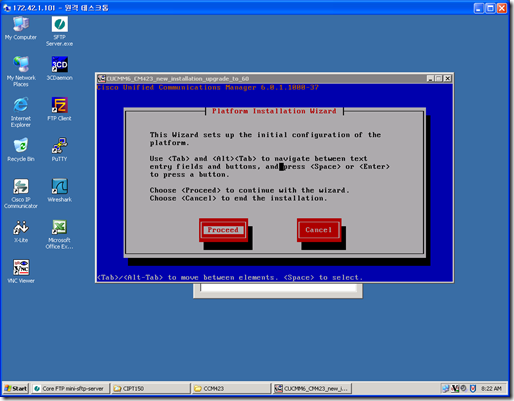
Task: Maximize the CUCMM6 console window
Action: tap(439, 79)
